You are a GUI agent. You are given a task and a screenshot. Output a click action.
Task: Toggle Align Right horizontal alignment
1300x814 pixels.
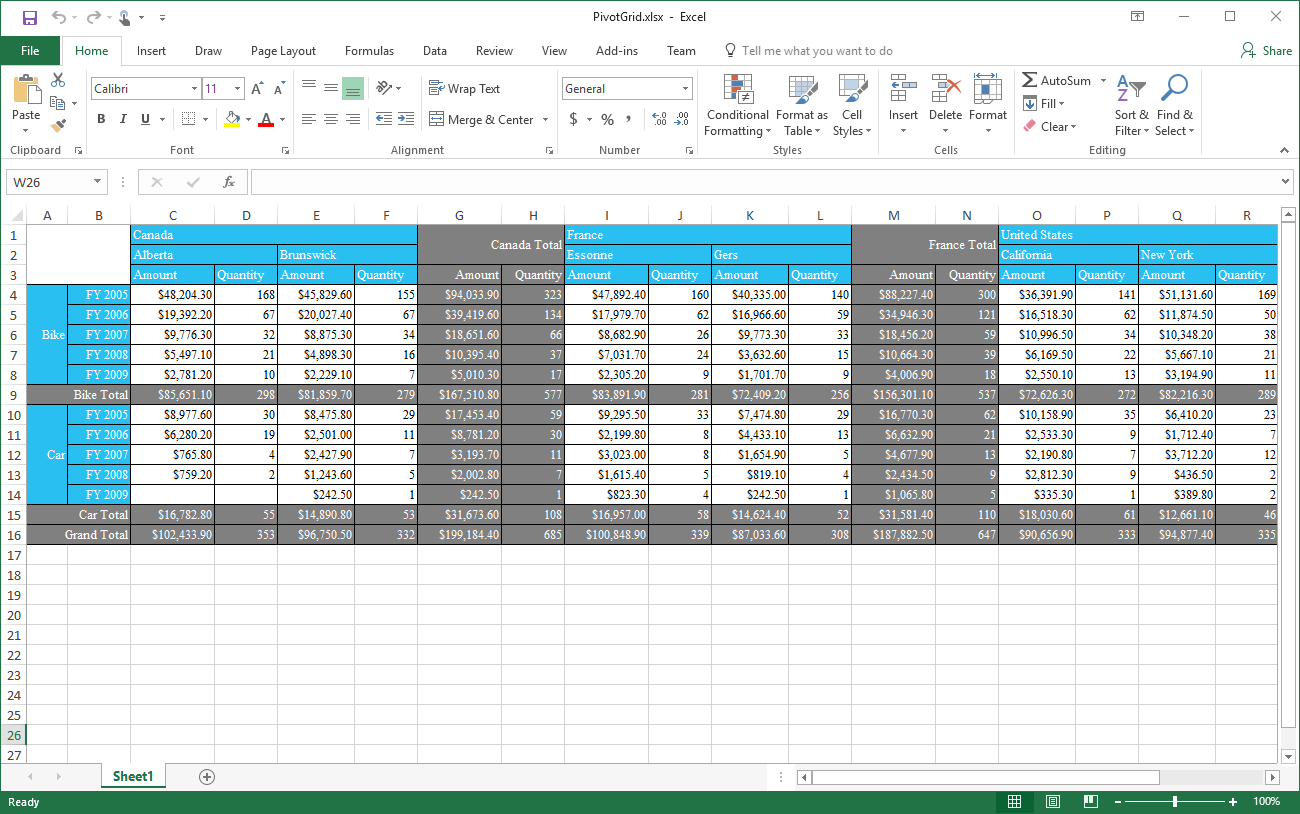353,119
